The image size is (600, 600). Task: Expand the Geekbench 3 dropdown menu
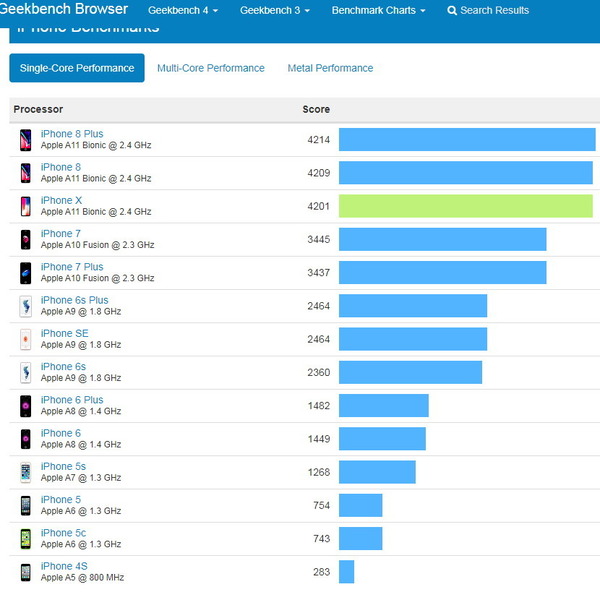(x=274, y=10)
